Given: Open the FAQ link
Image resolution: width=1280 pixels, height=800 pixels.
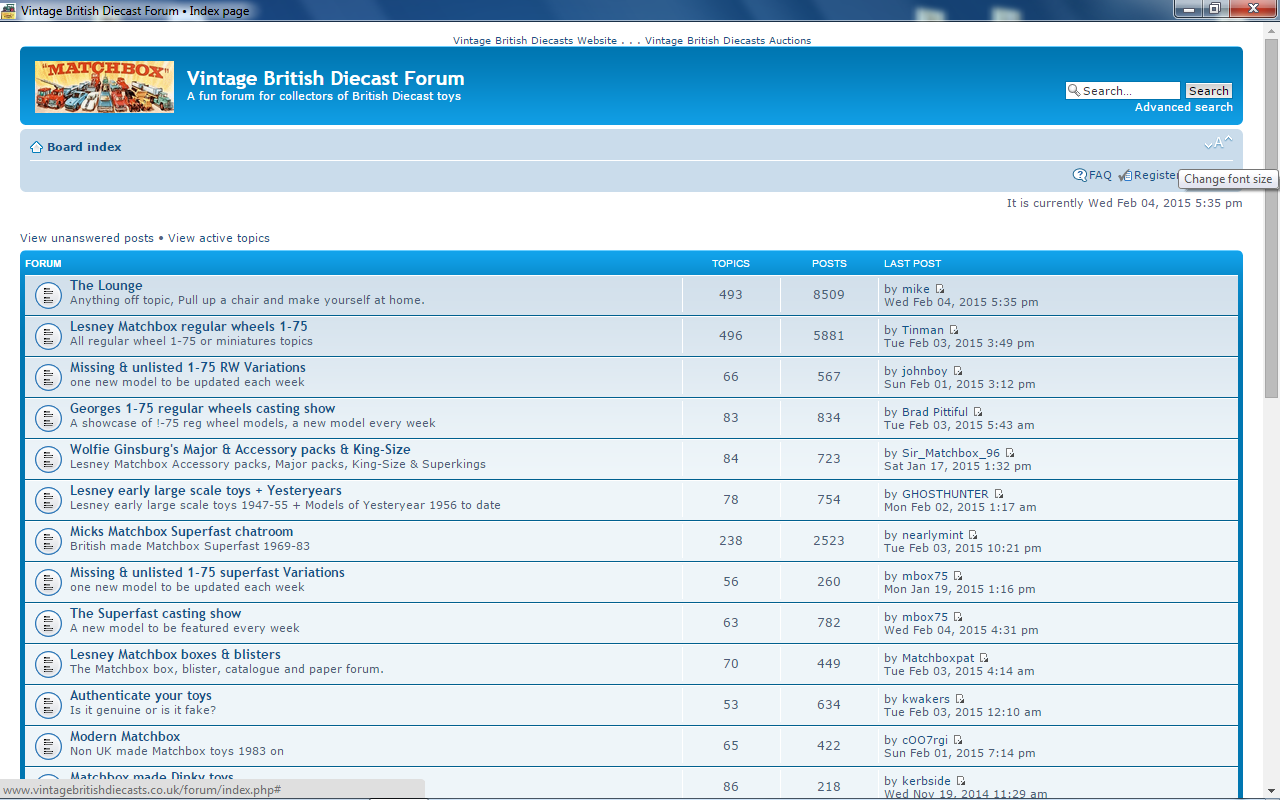Looking at the screenshot, I should coord(1100,175).
